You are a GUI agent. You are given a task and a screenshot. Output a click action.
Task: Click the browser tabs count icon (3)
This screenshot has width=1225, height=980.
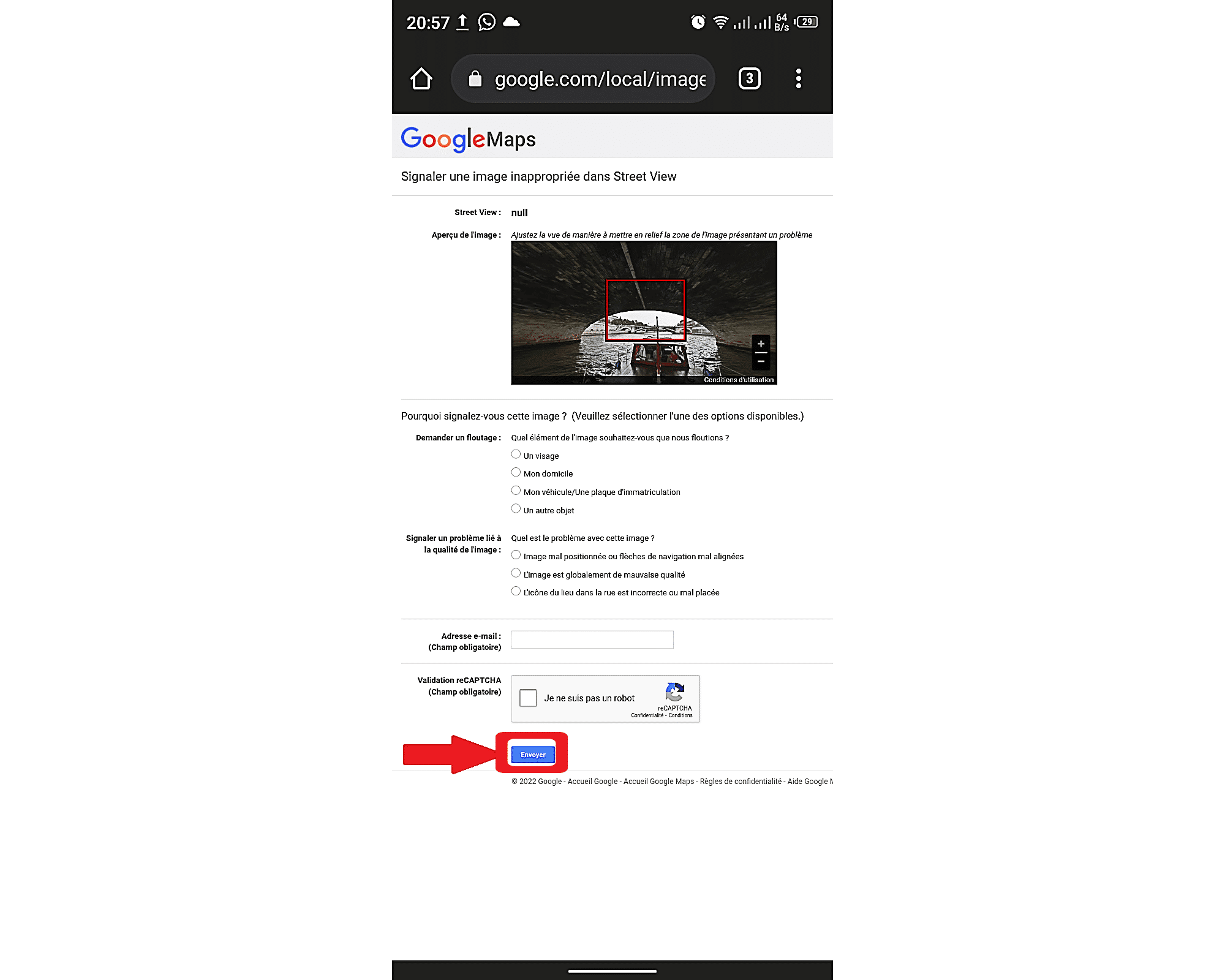[749, 78]
